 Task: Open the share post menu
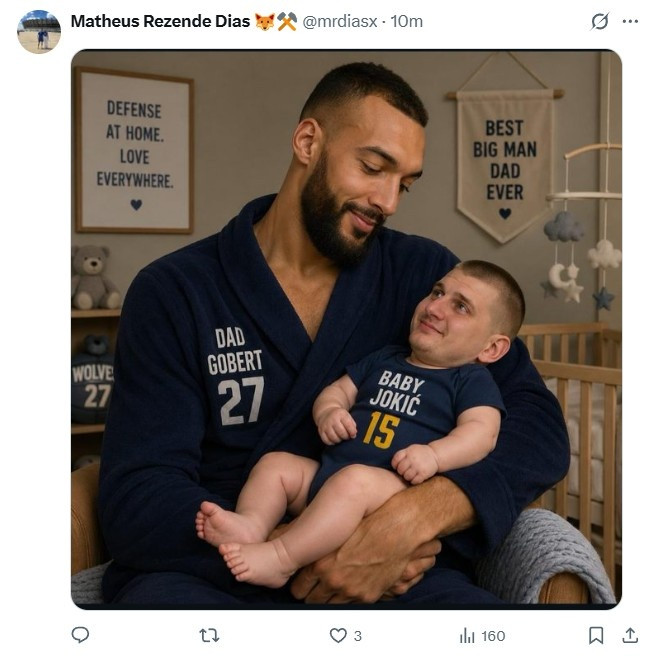(x=630, y=635)
